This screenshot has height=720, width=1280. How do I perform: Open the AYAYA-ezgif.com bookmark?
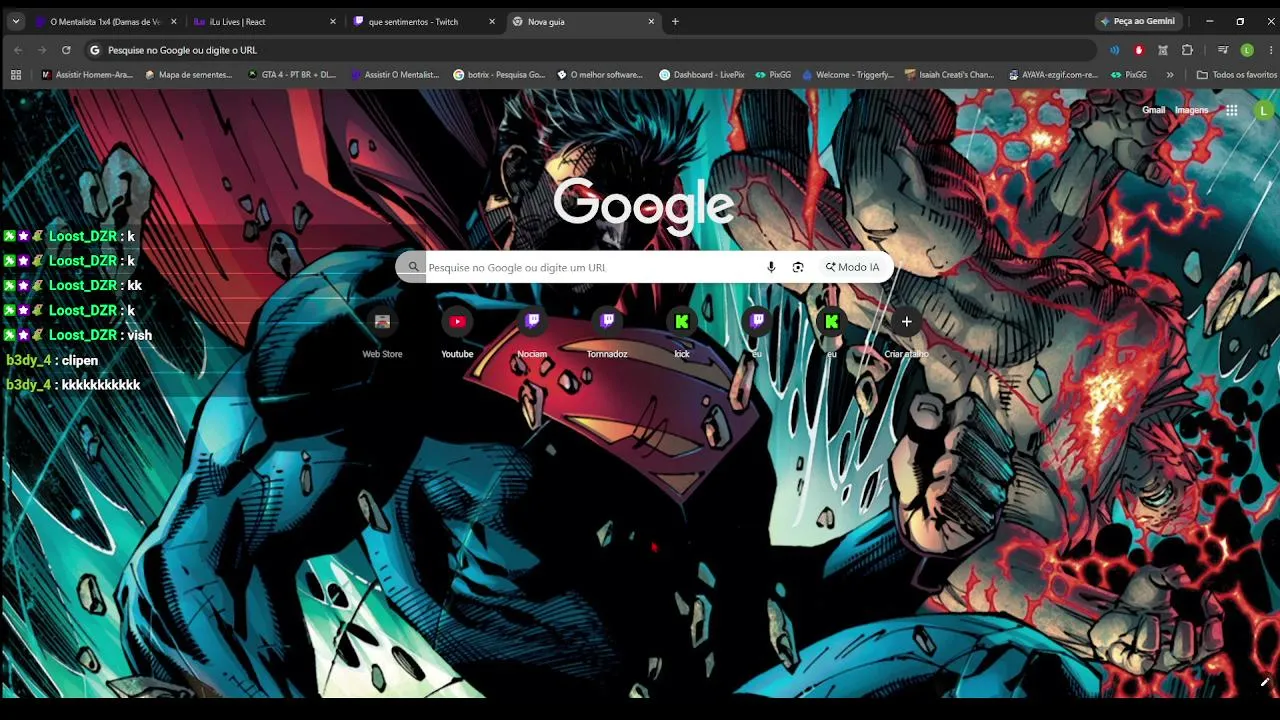point(1053,75)
